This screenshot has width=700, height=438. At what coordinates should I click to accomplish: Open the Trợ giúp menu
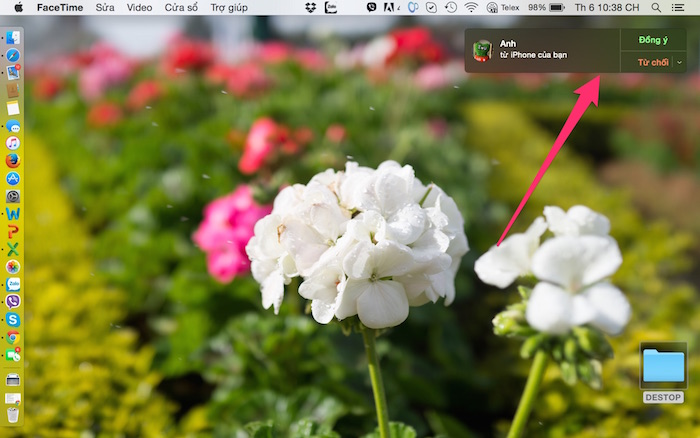coord(230,7)
